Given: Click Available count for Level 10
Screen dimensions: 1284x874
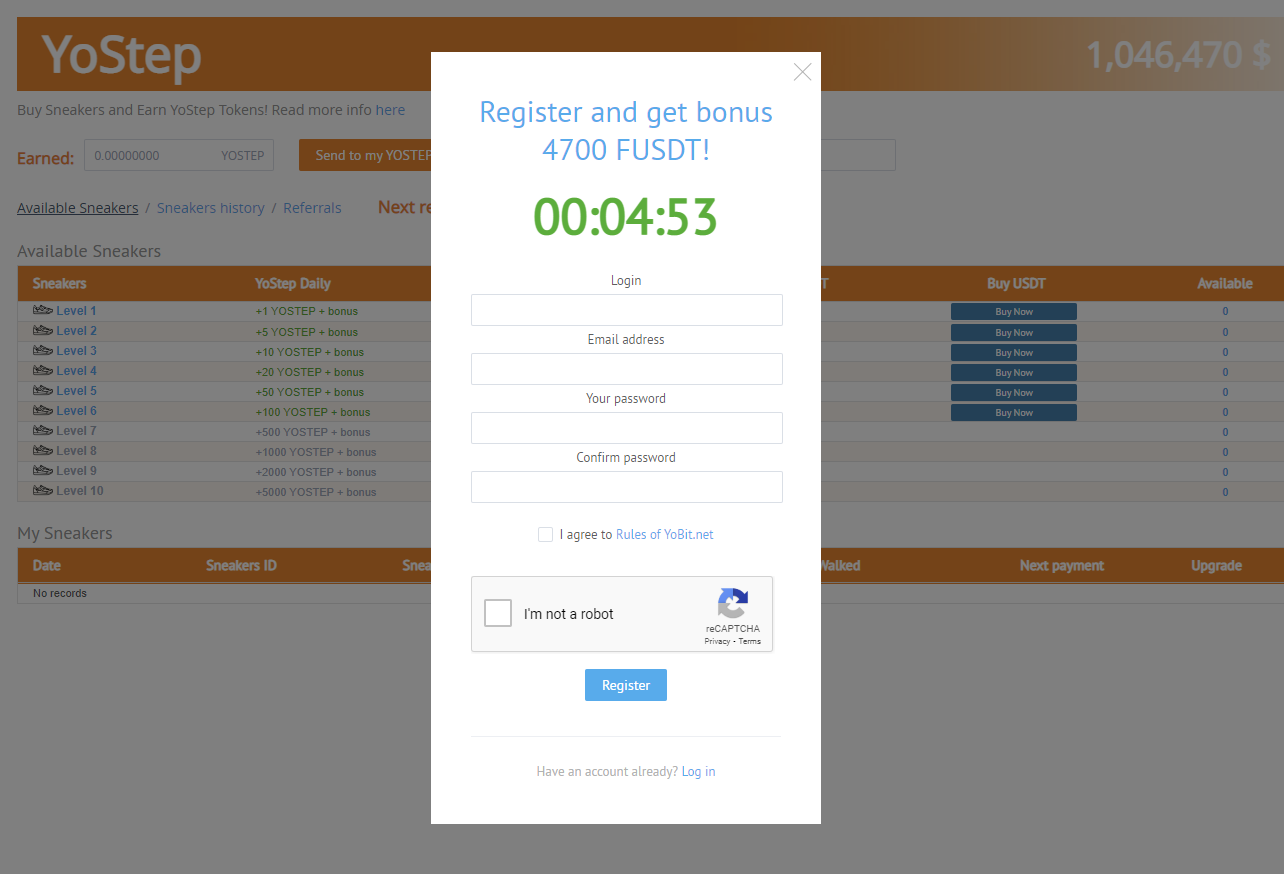Looking at the screenshot, I should pyautogui.click(x=1225, y=491).
